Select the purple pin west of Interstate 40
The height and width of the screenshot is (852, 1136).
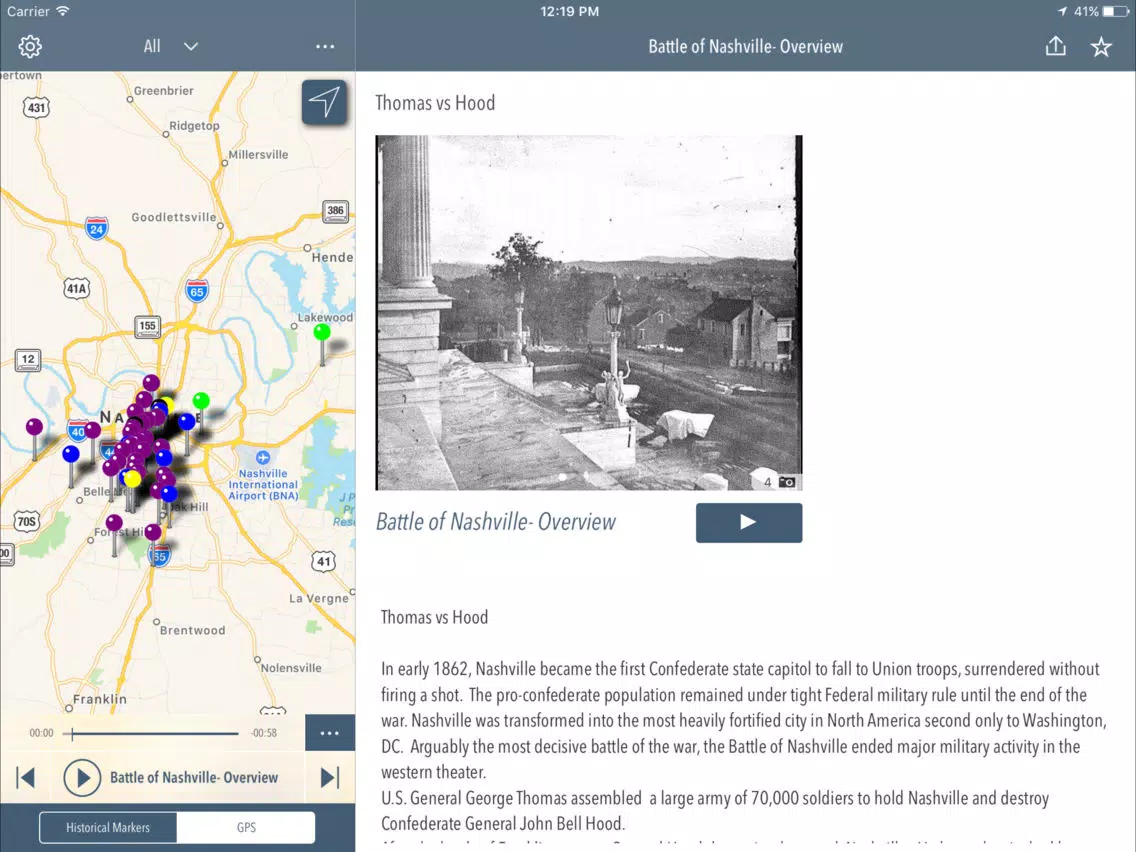point(34,427)
